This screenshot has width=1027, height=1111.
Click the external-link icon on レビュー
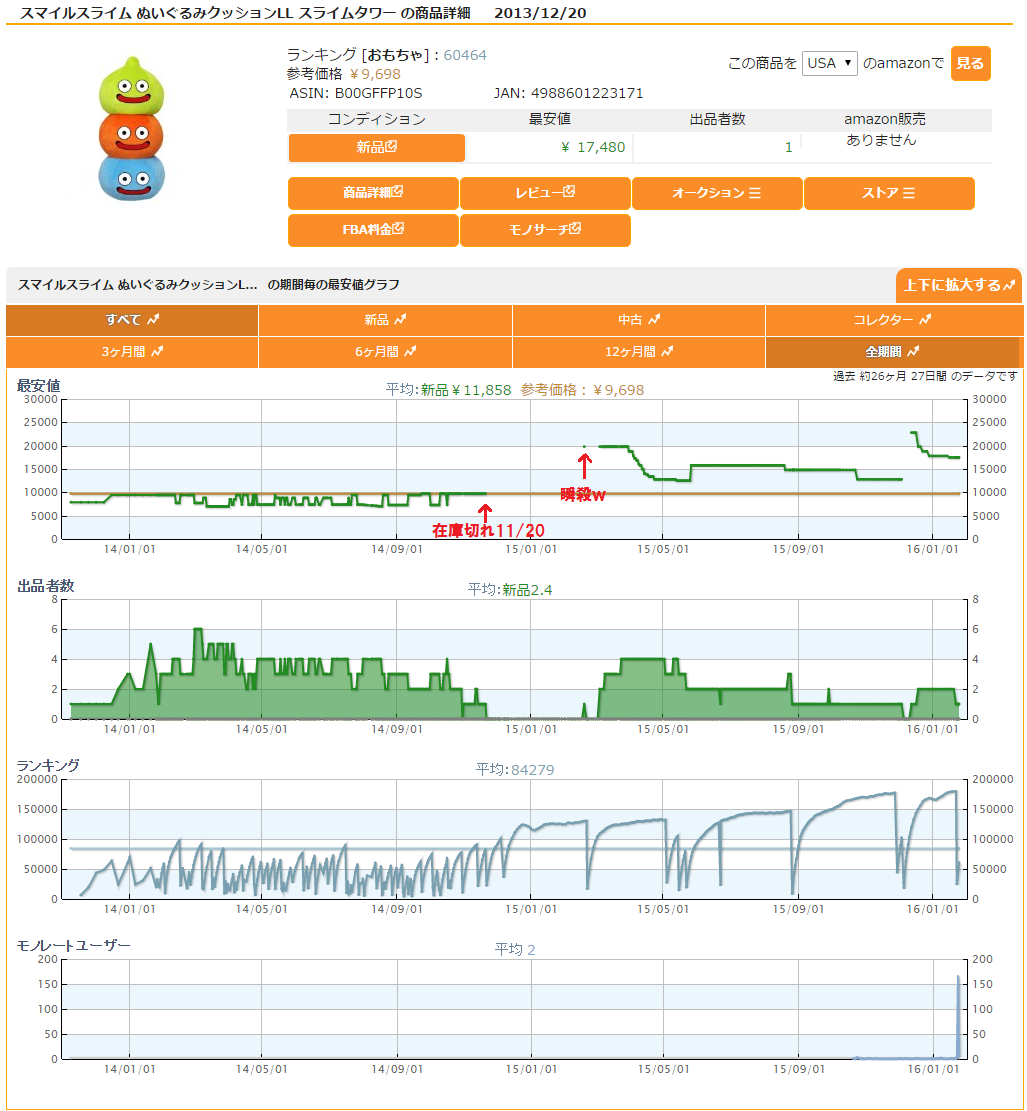(569, 191)
